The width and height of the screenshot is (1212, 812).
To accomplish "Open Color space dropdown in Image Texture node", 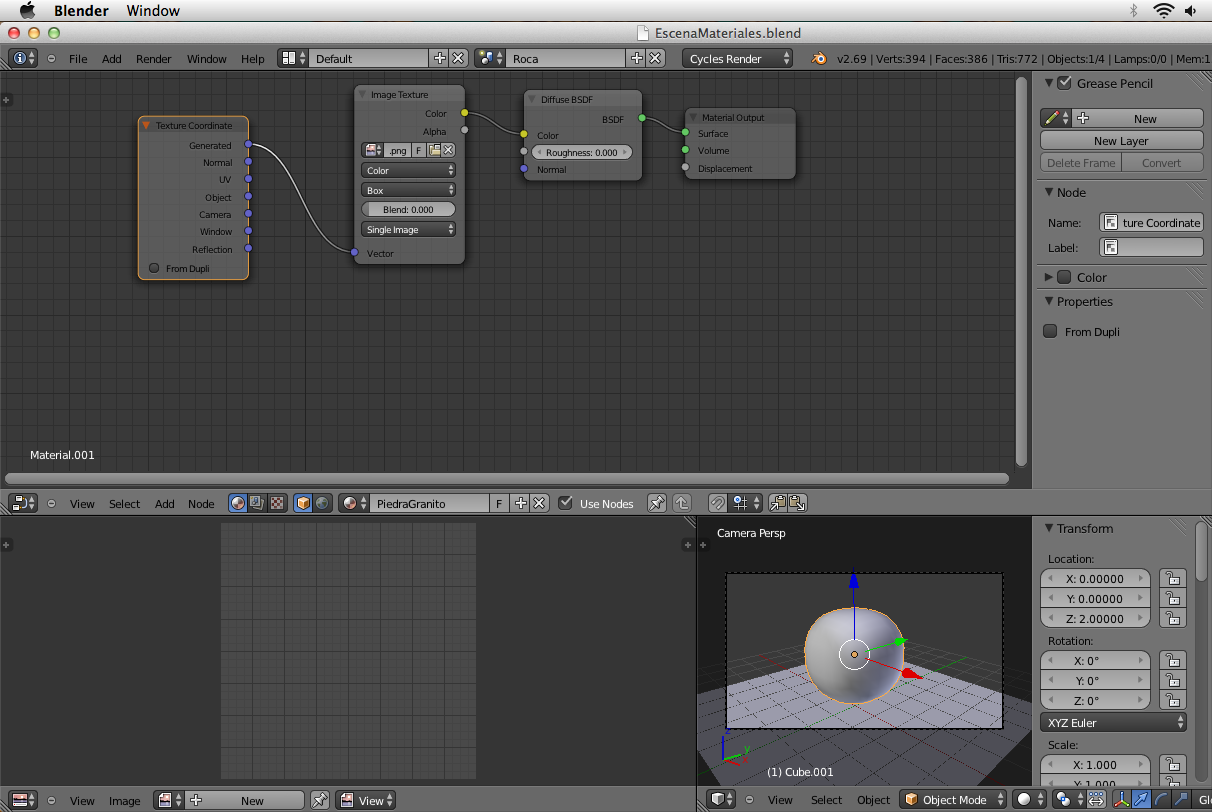I will pyautogui.click(x=408, y=170).
